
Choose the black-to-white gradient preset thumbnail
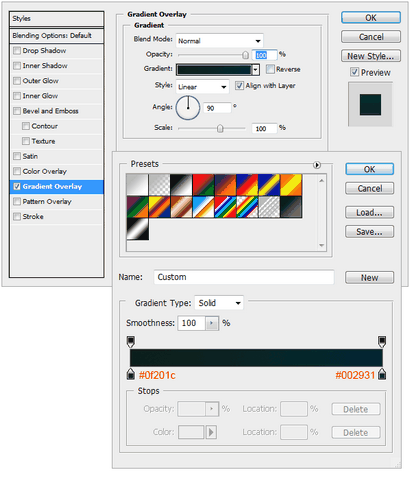coord(181,185)
